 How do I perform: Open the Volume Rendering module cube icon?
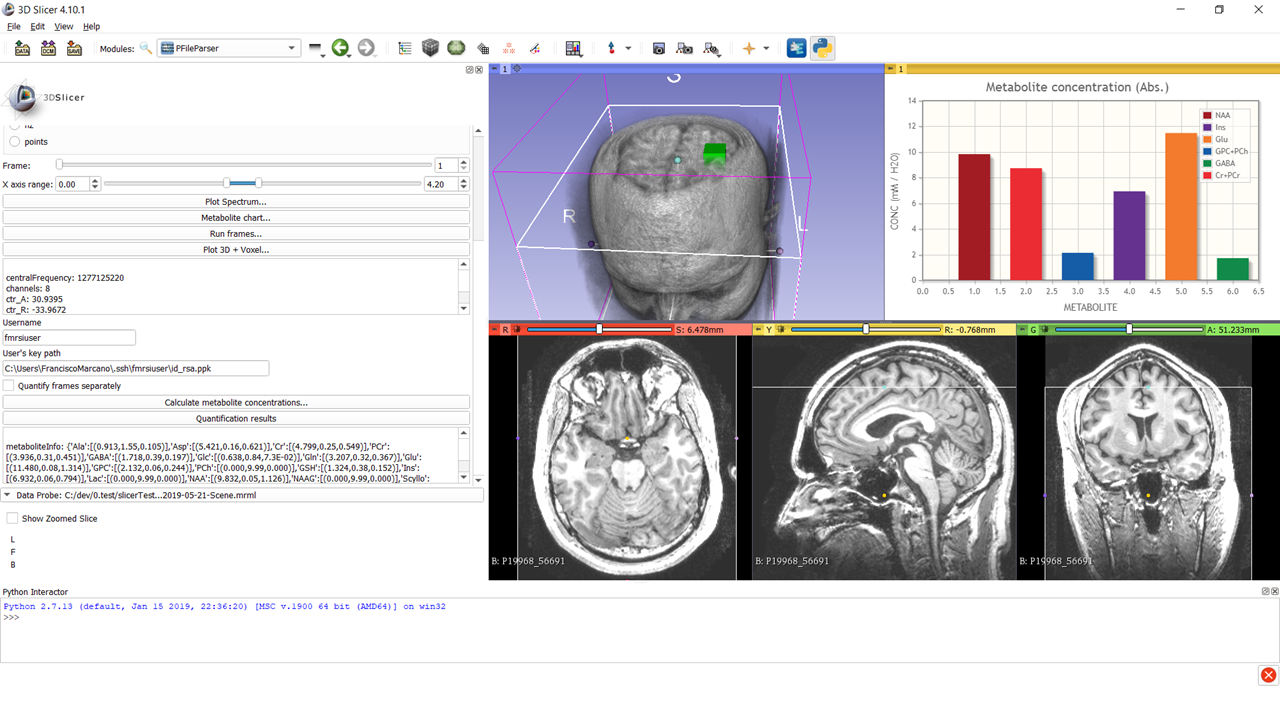tap(430, 48)
